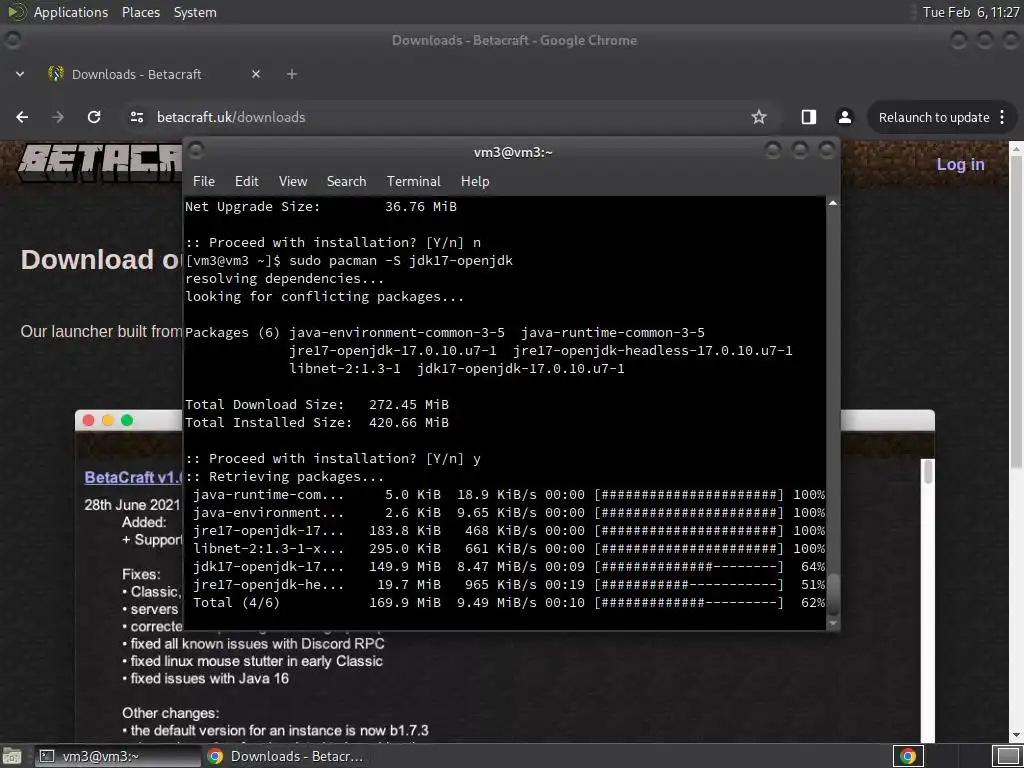The height and width of the screenshot is (768, 1024).
Task: Bookmark this page with the star icon
Action: (758, 117)
